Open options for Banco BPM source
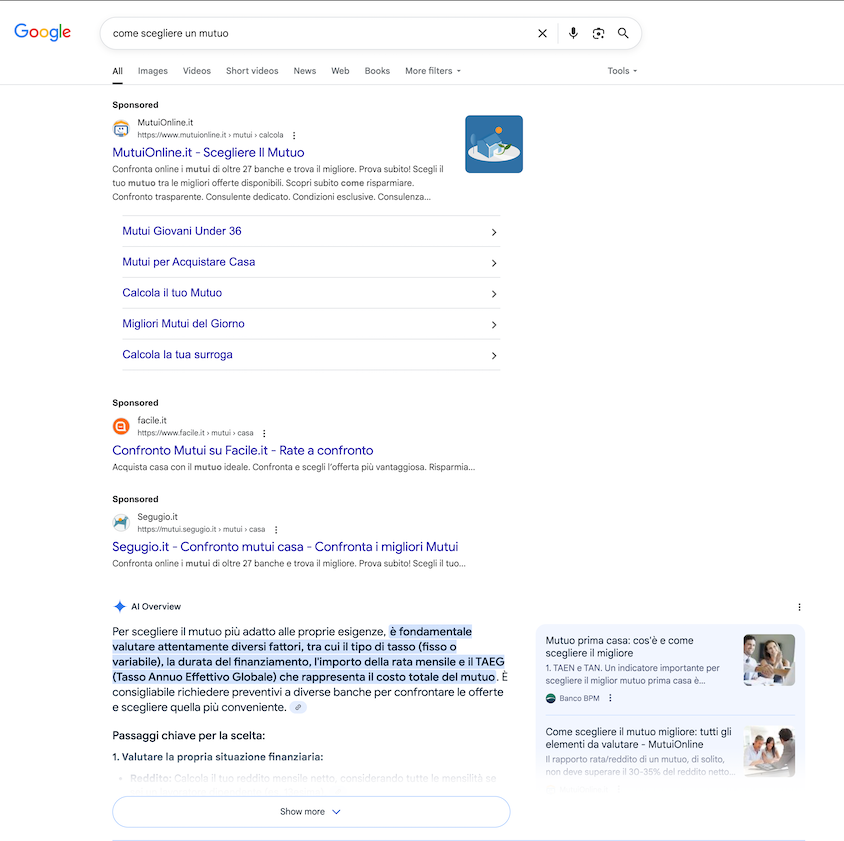Viewport: 844px width, 841px height. coord(610,698)
